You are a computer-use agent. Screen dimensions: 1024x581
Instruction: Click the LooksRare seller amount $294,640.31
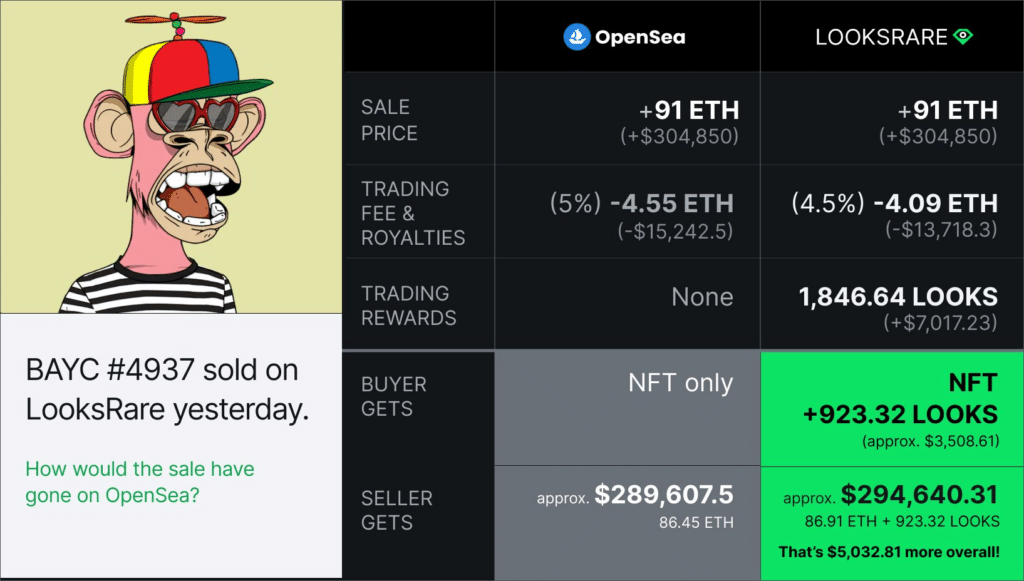tap(919, 495)
